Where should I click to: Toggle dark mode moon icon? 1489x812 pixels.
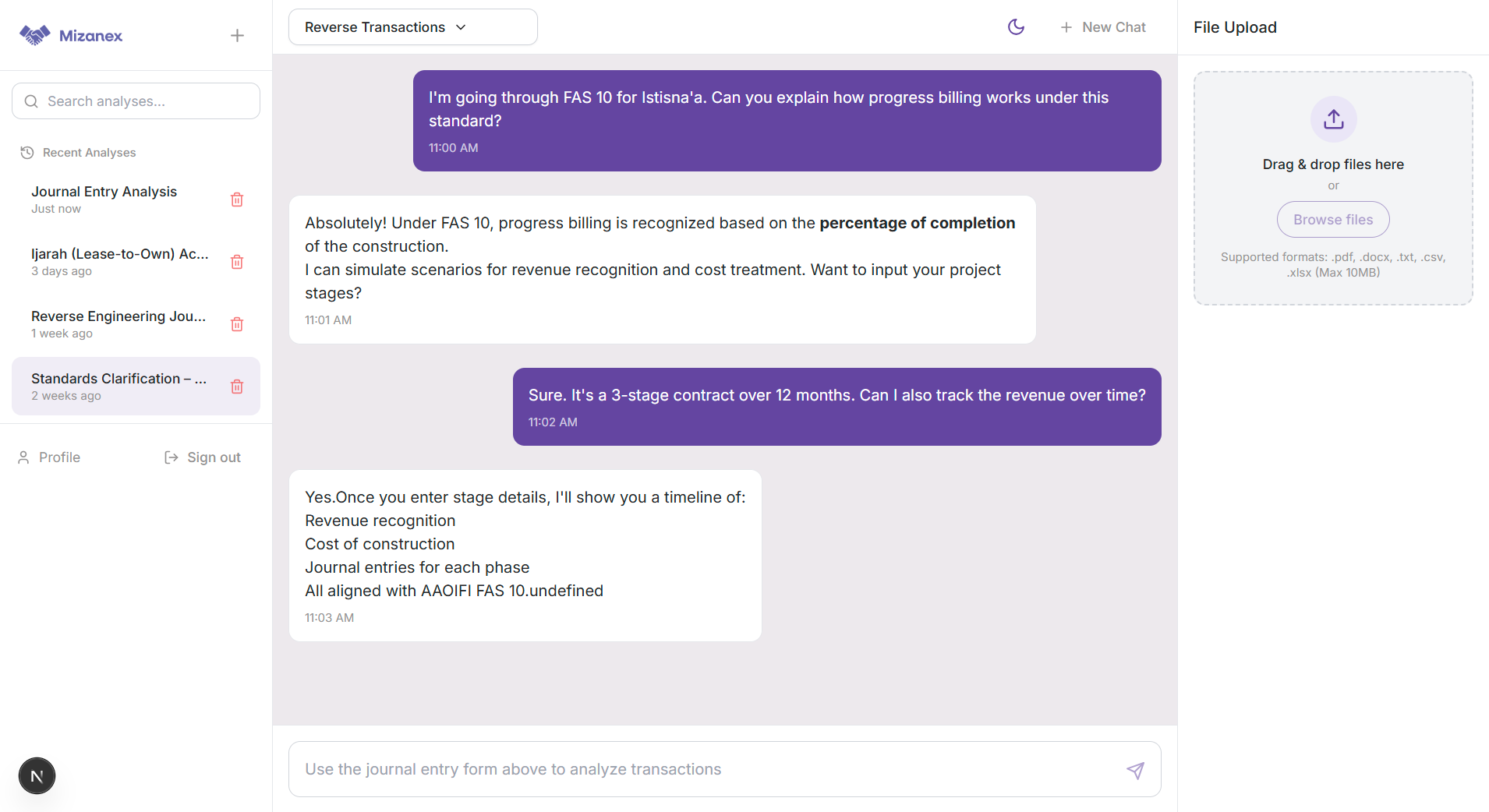(x=1016, y=27)
